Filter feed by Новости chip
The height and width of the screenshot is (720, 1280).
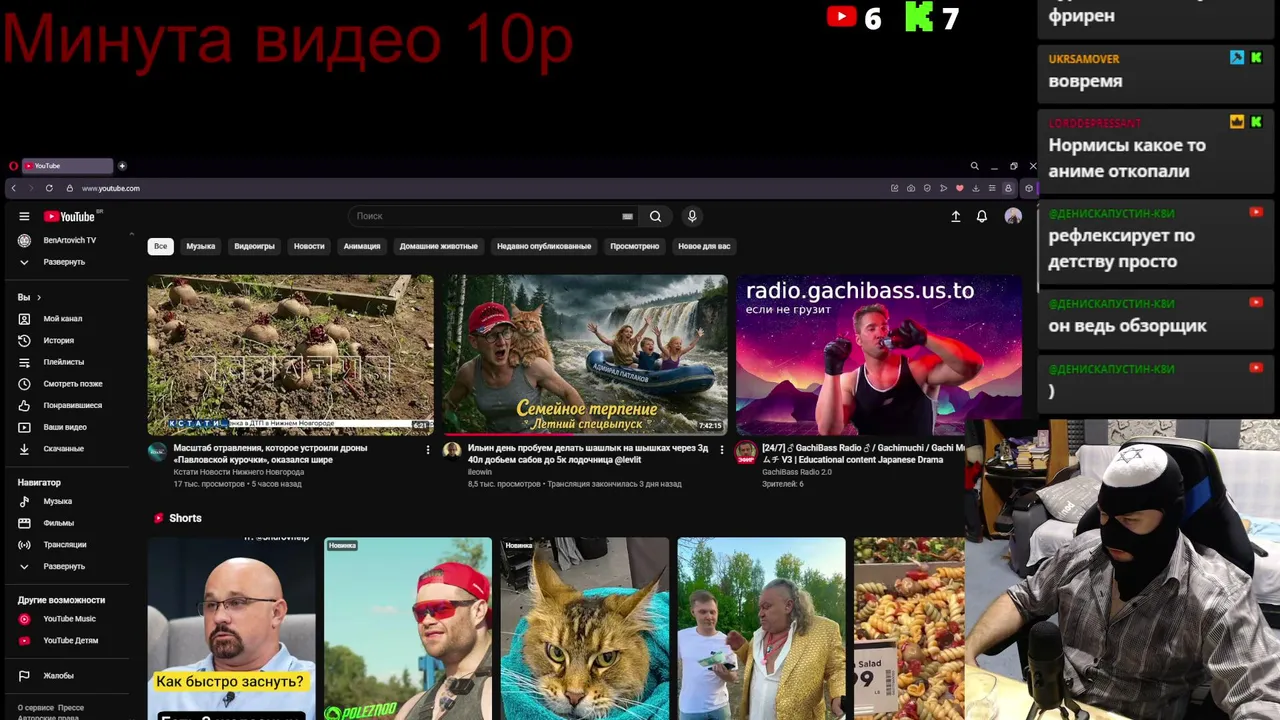coord(309,246)
